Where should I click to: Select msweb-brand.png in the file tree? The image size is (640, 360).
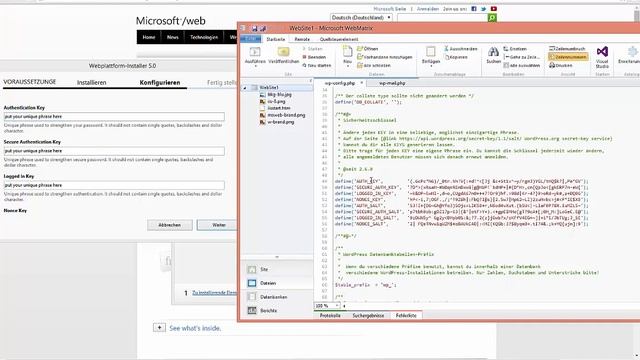286,115
